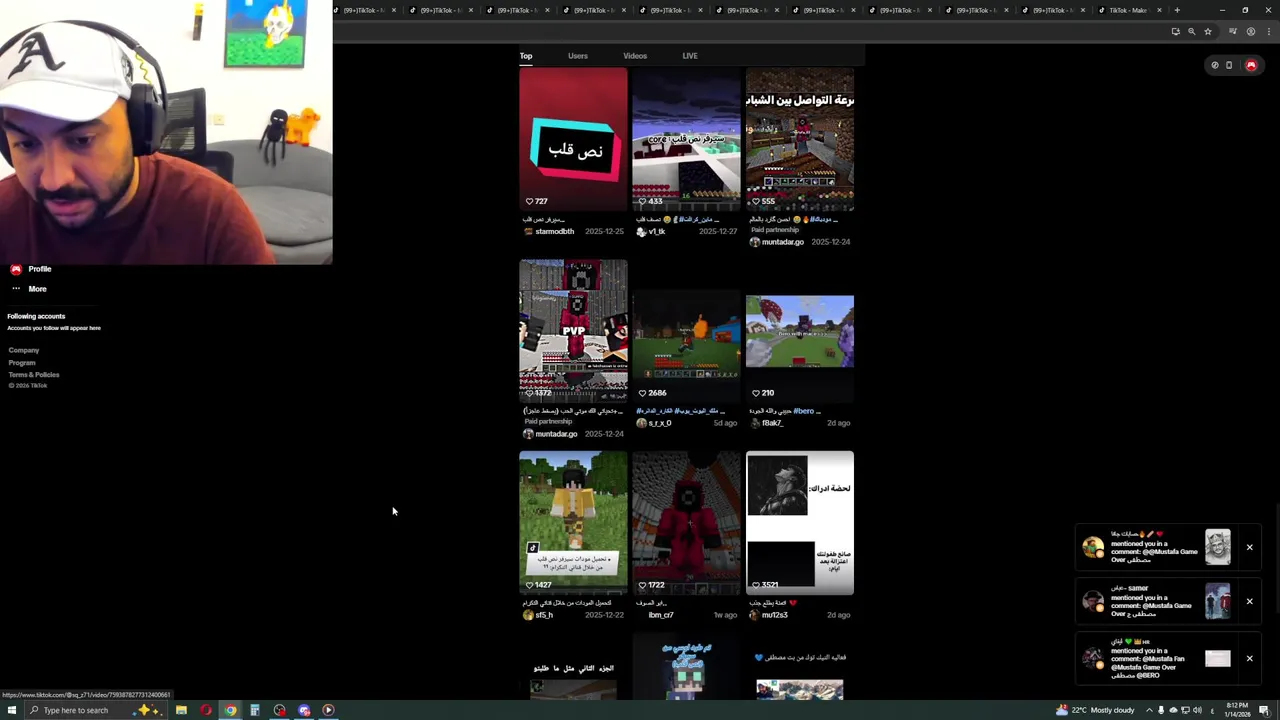This screenshot has height=720, width=1280.
Task: Open Opera browser from taskbar
Action: tap(206, 710)
